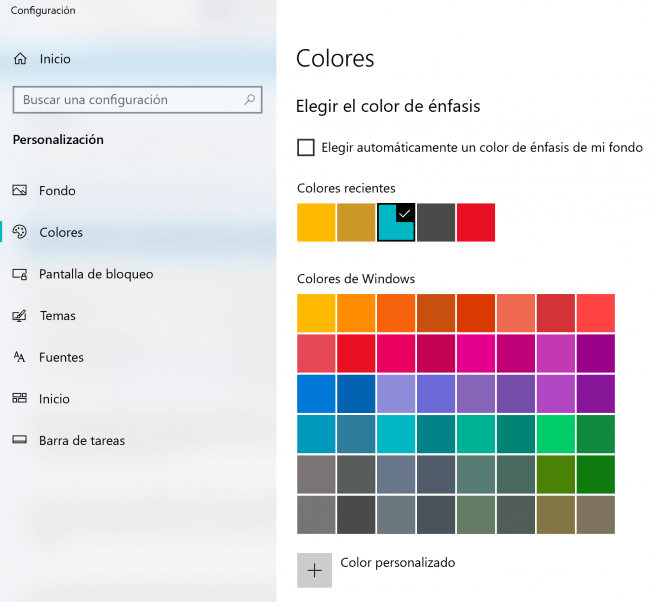
Task: Pick salmon coral swatch in first row
Action: tap(516, 313)
